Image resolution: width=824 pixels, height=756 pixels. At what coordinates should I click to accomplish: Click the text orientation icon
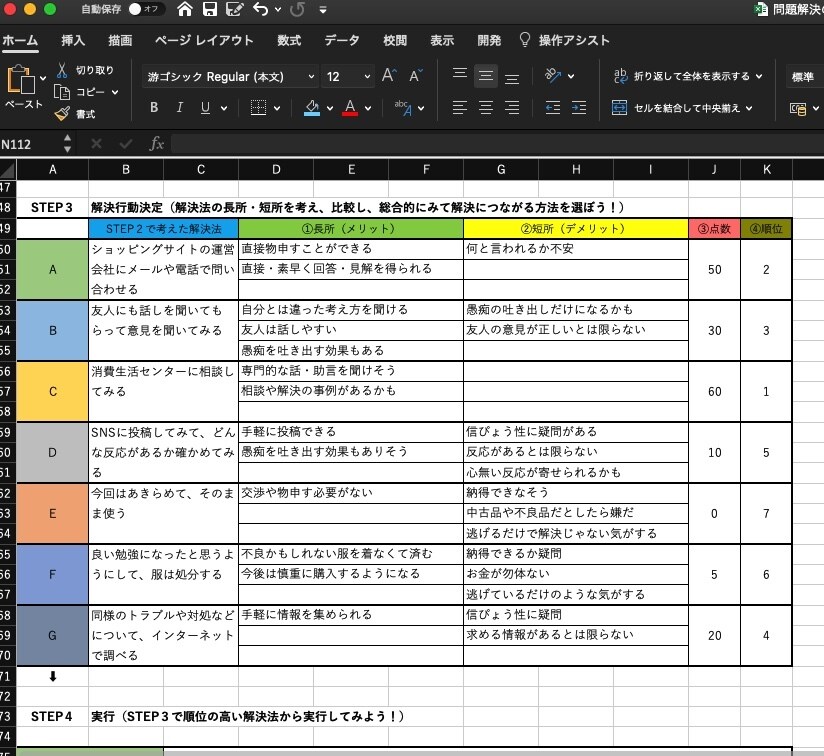tap(553, 76)
